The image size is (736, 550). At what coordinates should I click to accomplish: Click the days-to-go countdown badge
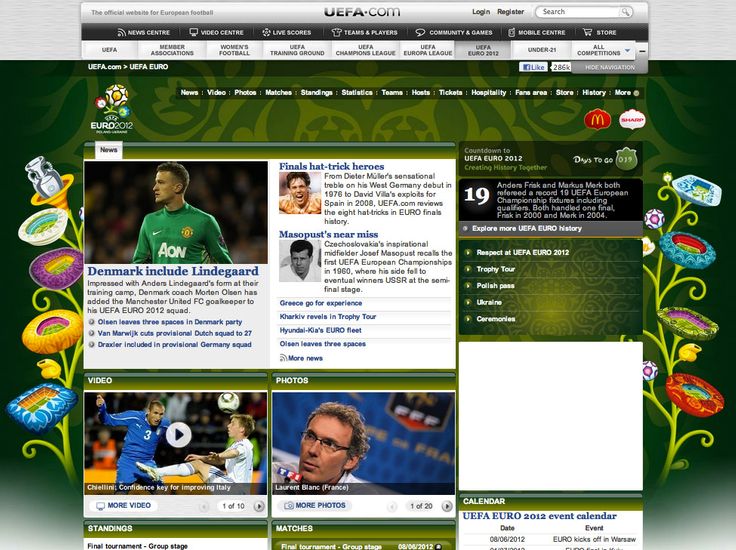[626, 159]
